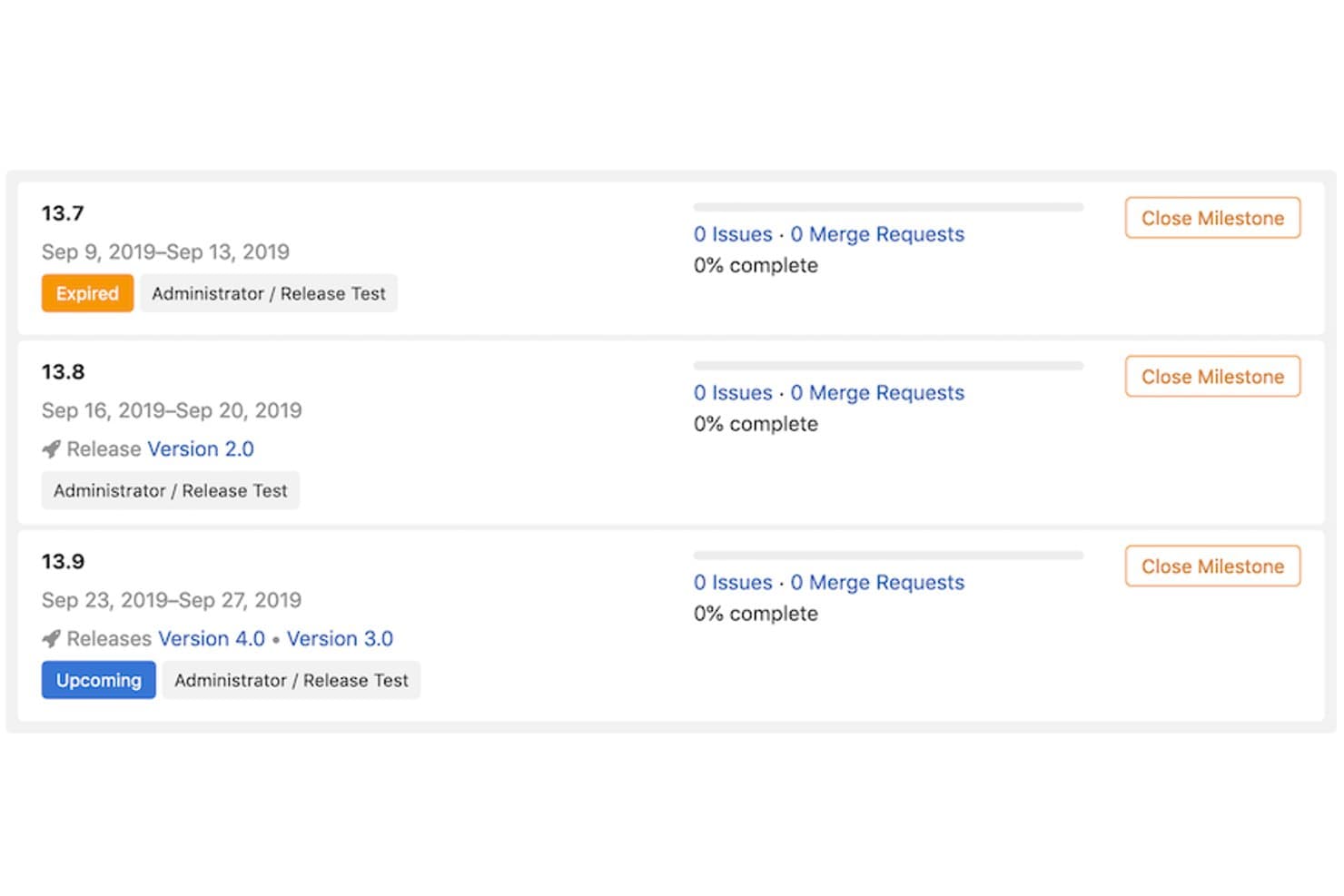The width and height of the screenshot is (1344, 896).
Task: View 0 Merge Requests for milestone 13.9
Action: pos(877,583)
